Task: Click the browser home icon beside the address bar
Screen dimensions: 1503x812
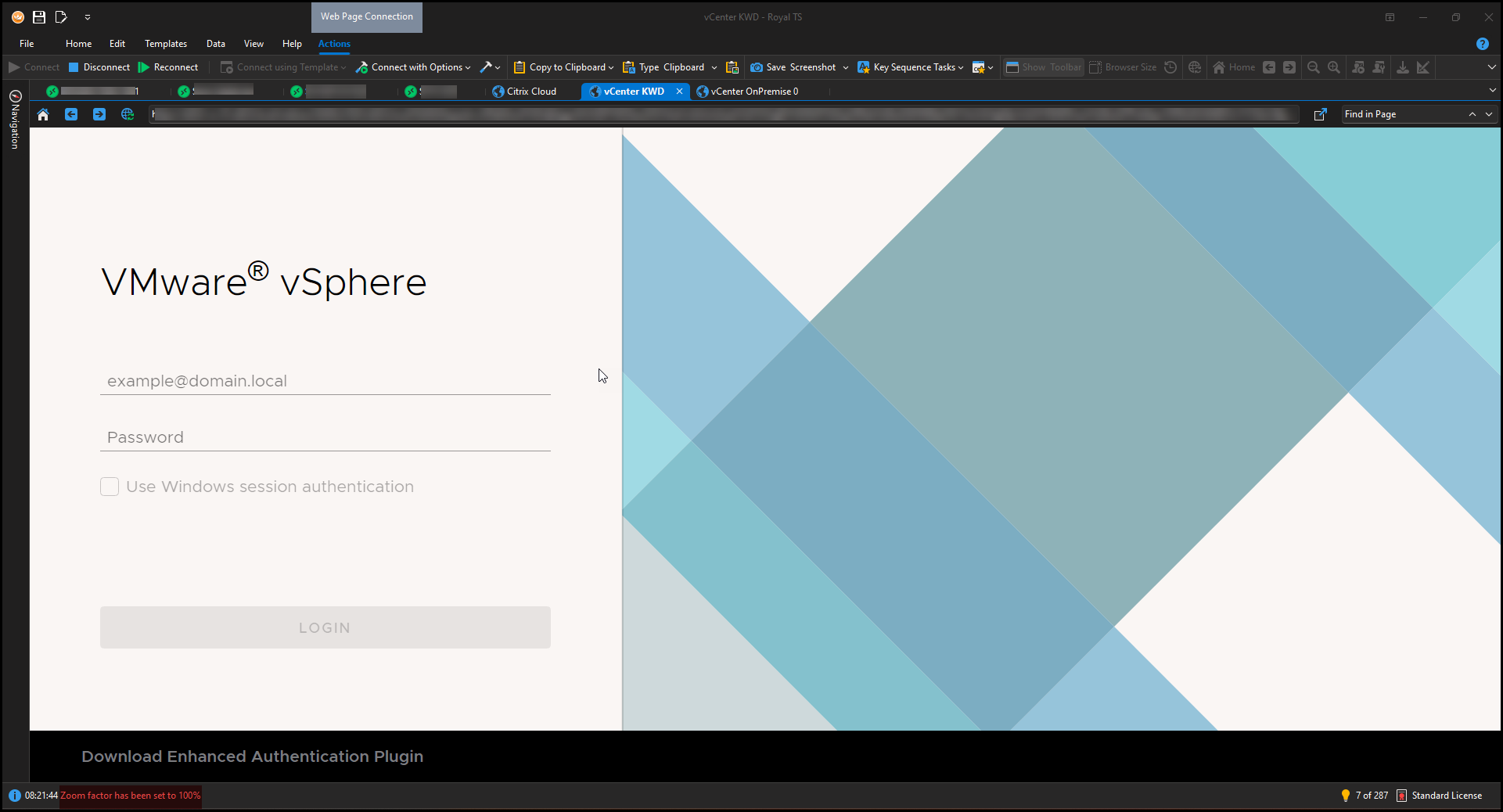Action: [x=43, y=114]
